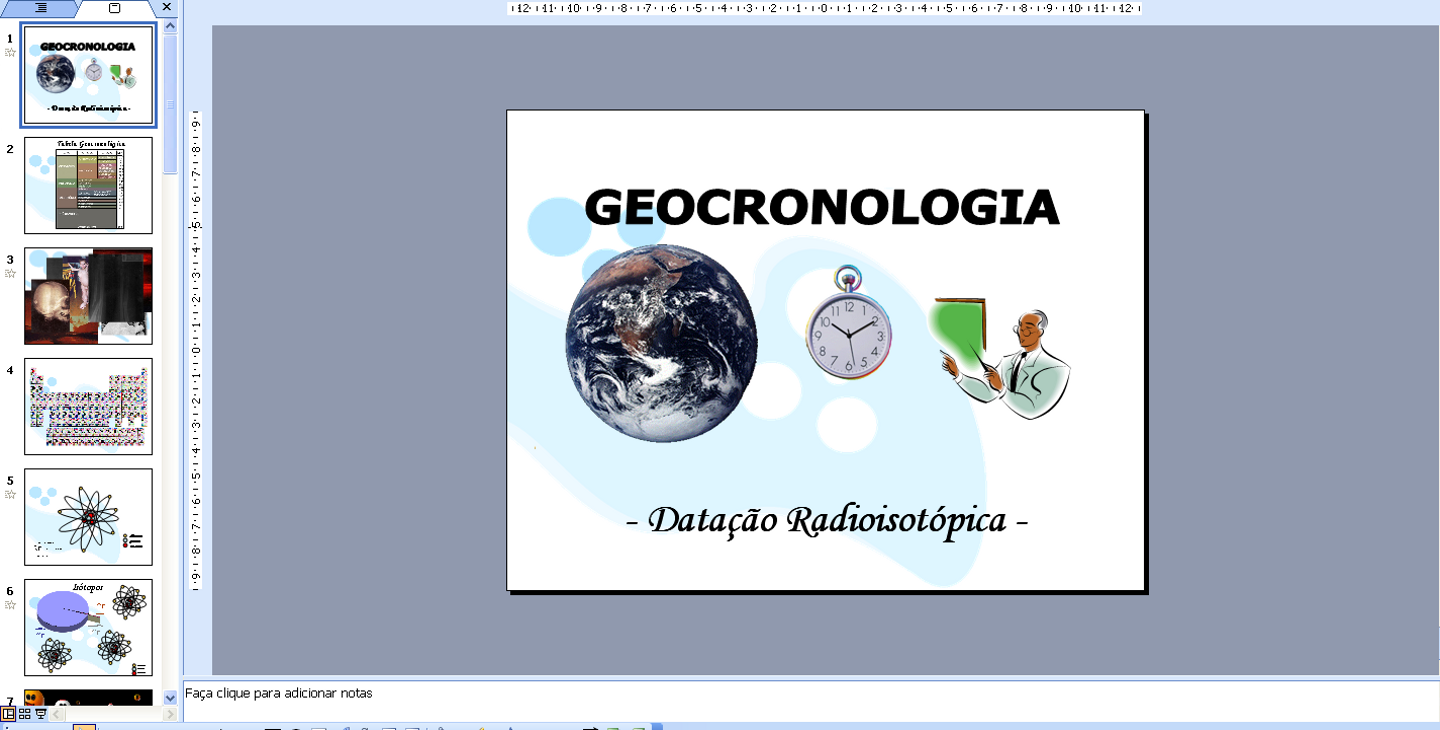The image size is (1440, 730).
Task: Select the 'Datação Radioisotópica' subtitle text
Action: click(827, 520)
